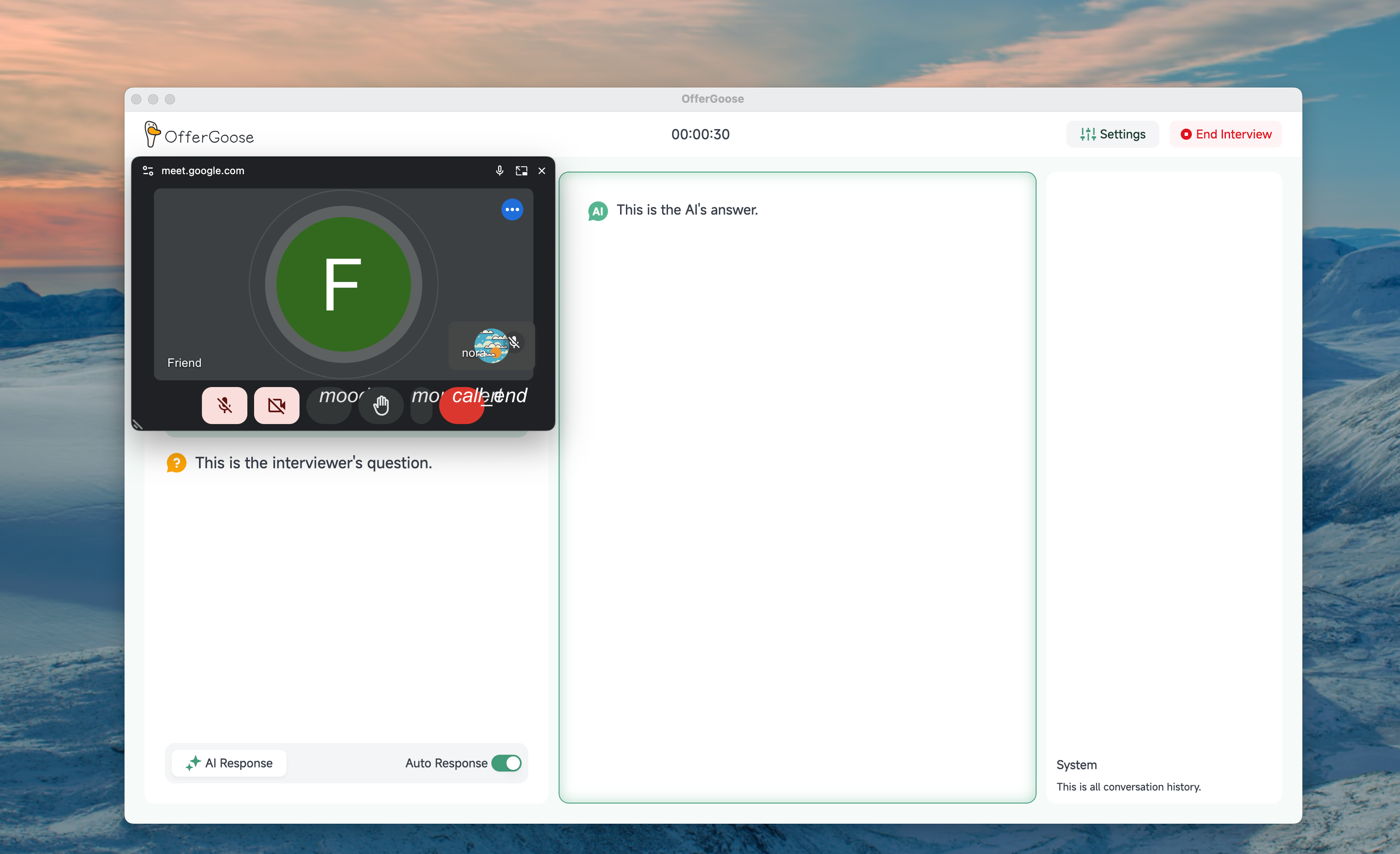Open blue three-dot options on Friend tile

coord(512,210)
